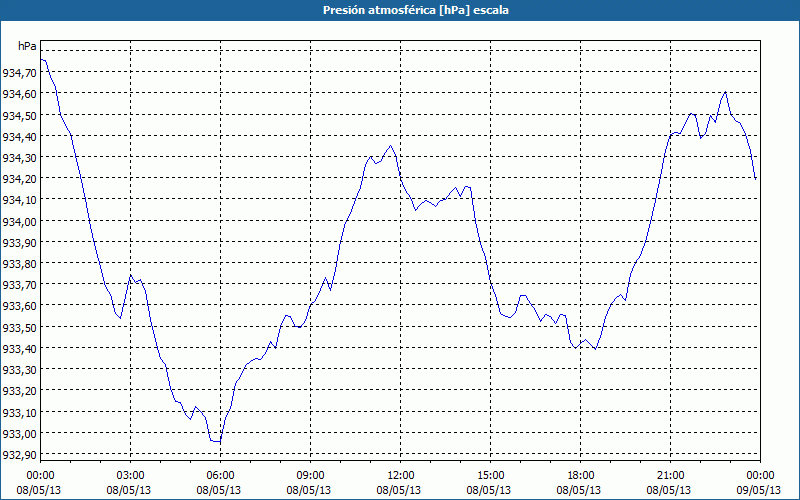Click the 933,10 y-axis value

click(19, 413)
